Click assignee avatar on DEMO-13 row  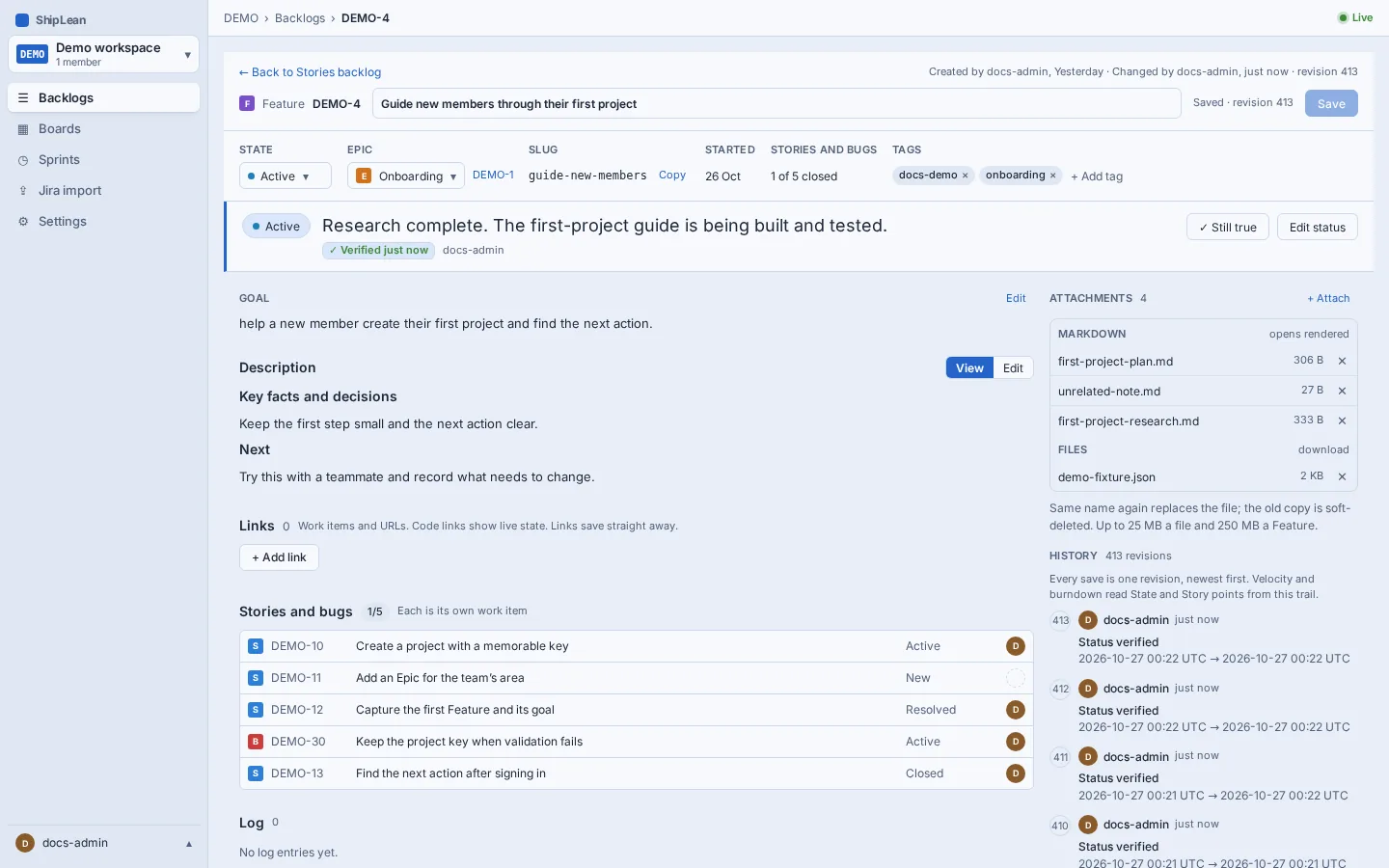click(x=1015, y=773)
